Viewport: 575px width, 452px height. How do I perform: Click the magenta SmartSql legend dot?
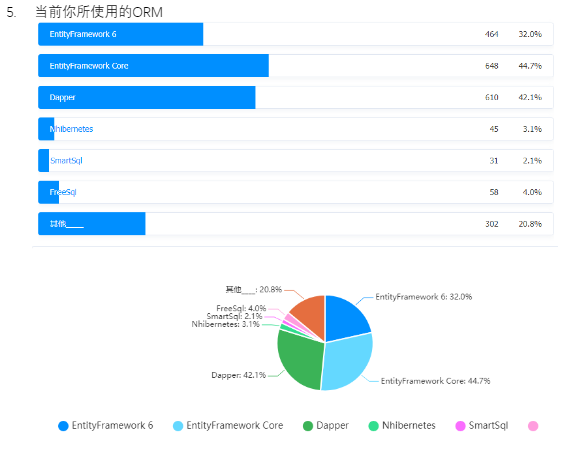[460, 426]
